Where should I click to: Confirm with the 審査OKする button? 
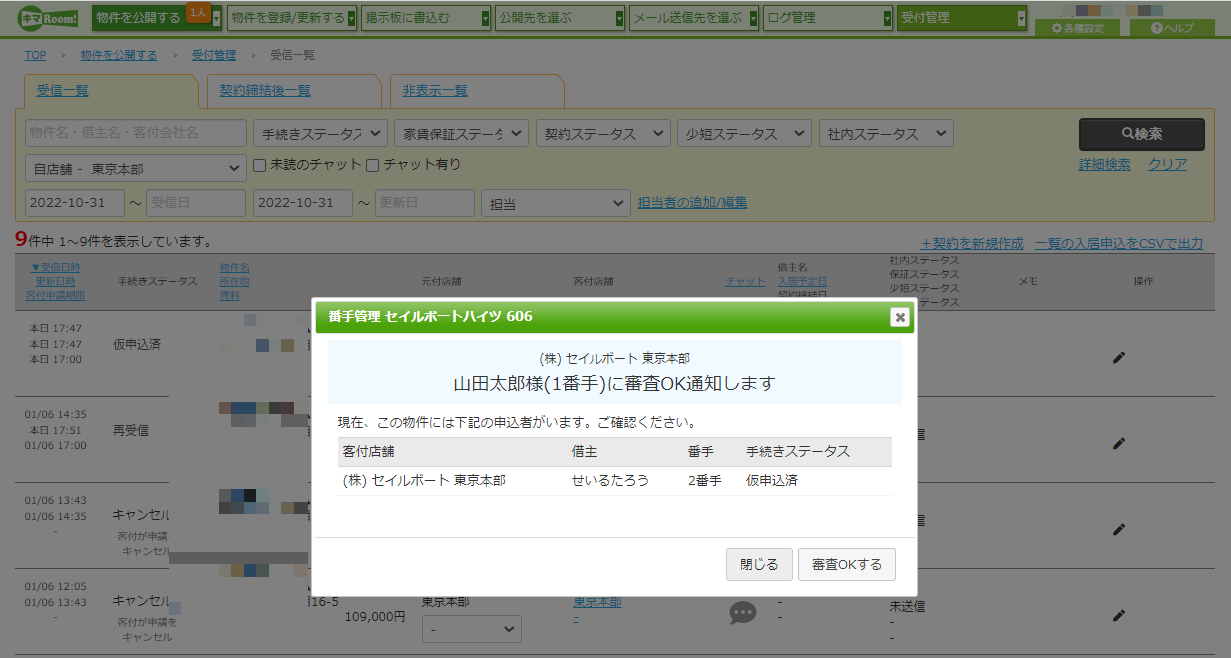click(847, 564)
